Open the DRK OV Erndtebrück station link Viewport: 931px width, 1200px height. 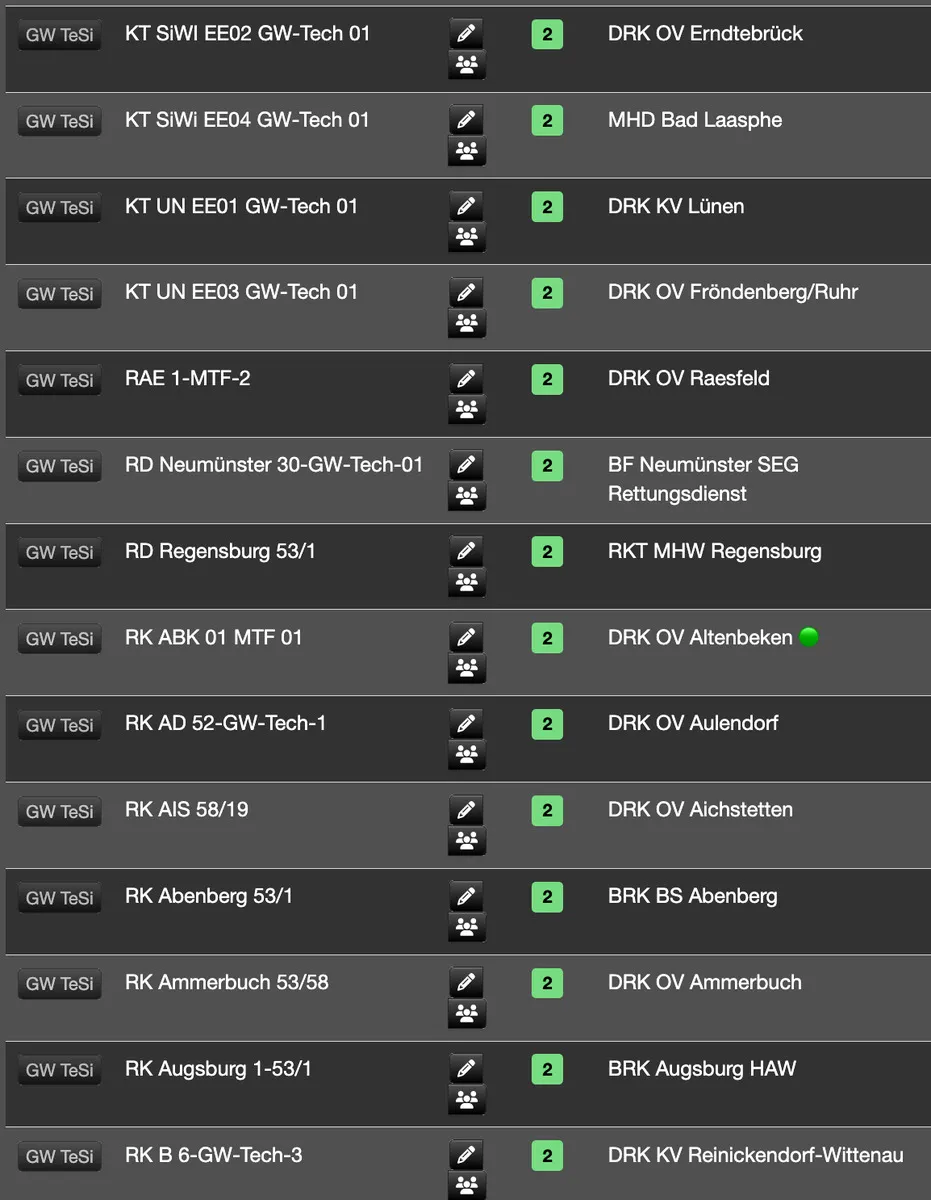point(705,33)
